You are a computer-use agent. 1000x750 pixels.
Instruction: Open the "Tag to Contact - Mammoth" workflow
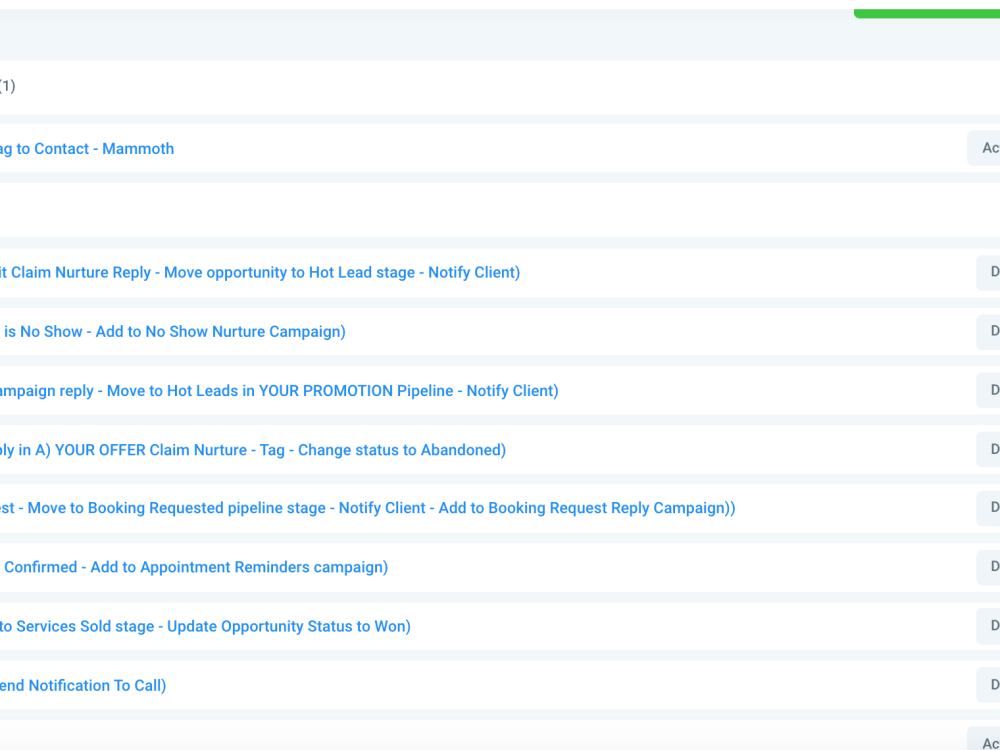click(87, 148)
